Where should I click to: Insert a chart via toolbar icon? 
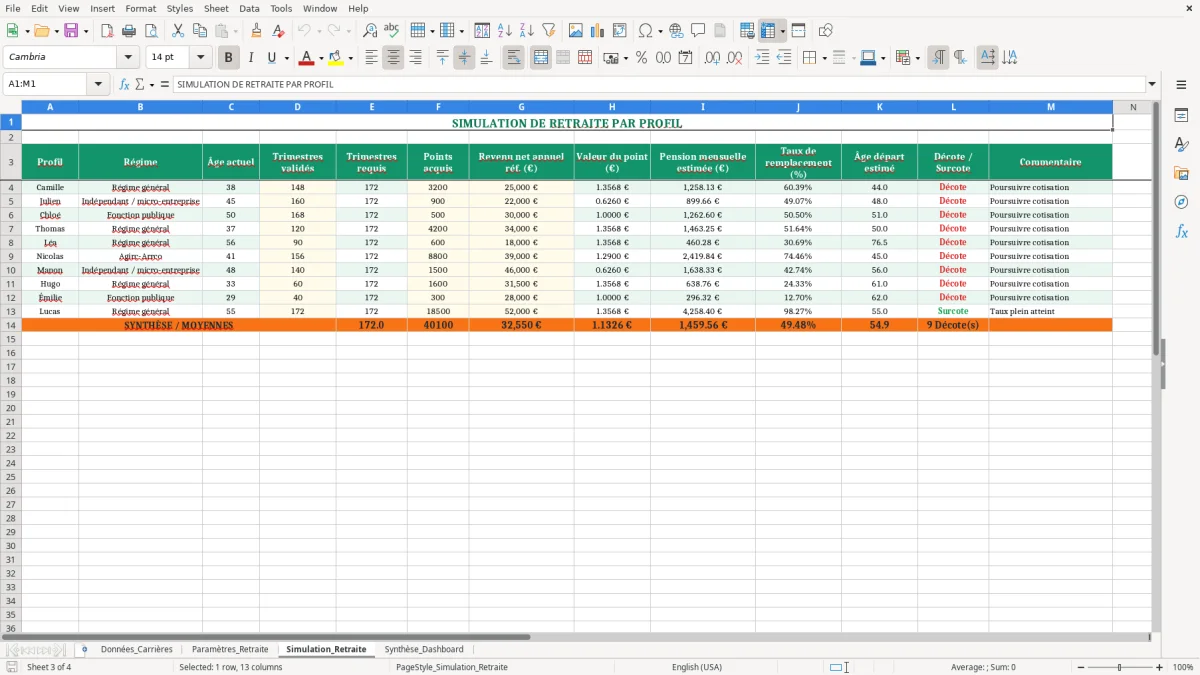pos(598,31)
